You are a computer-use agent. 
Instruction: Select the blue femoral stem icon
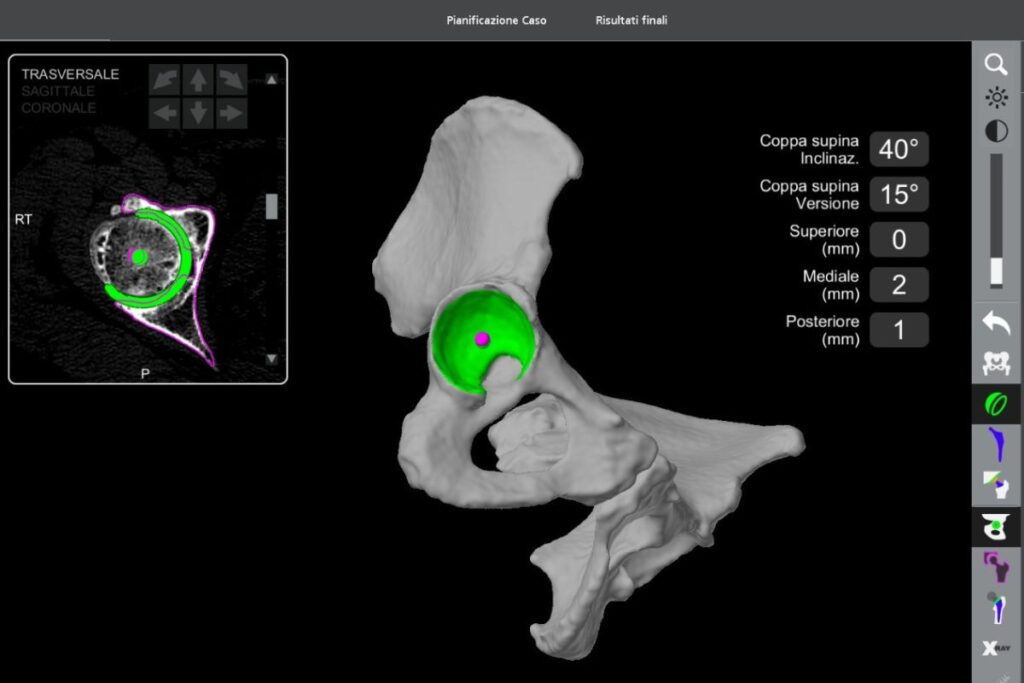(996, 443)
